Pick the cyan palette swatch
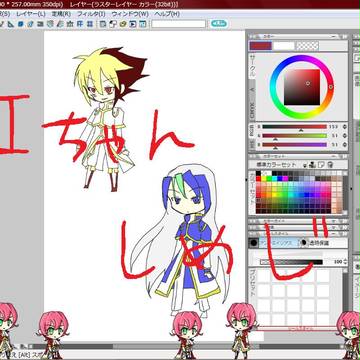360x360 pixels. click(274, 179)
